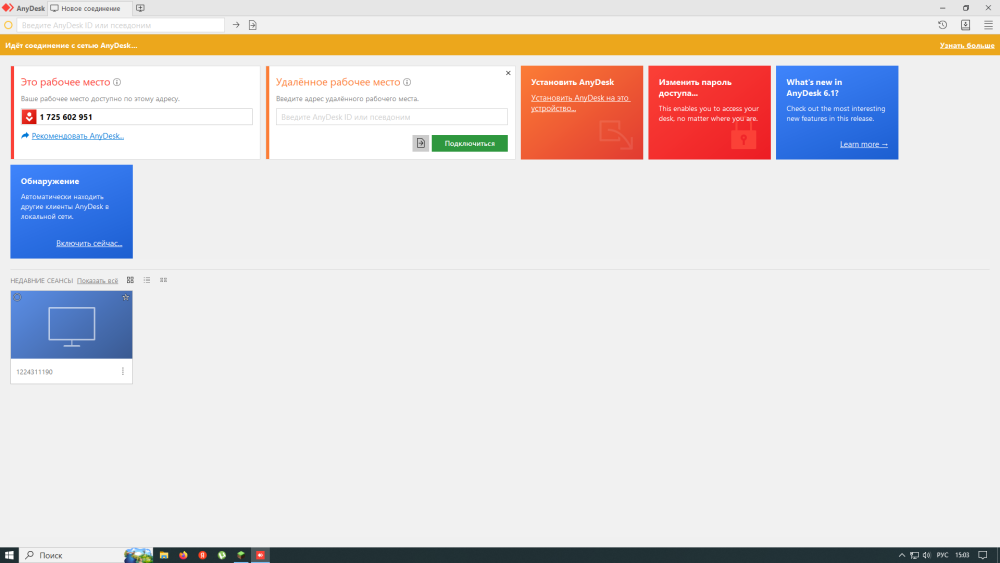Click Установить AnyDesk на это устройство link

click(580, 103)
